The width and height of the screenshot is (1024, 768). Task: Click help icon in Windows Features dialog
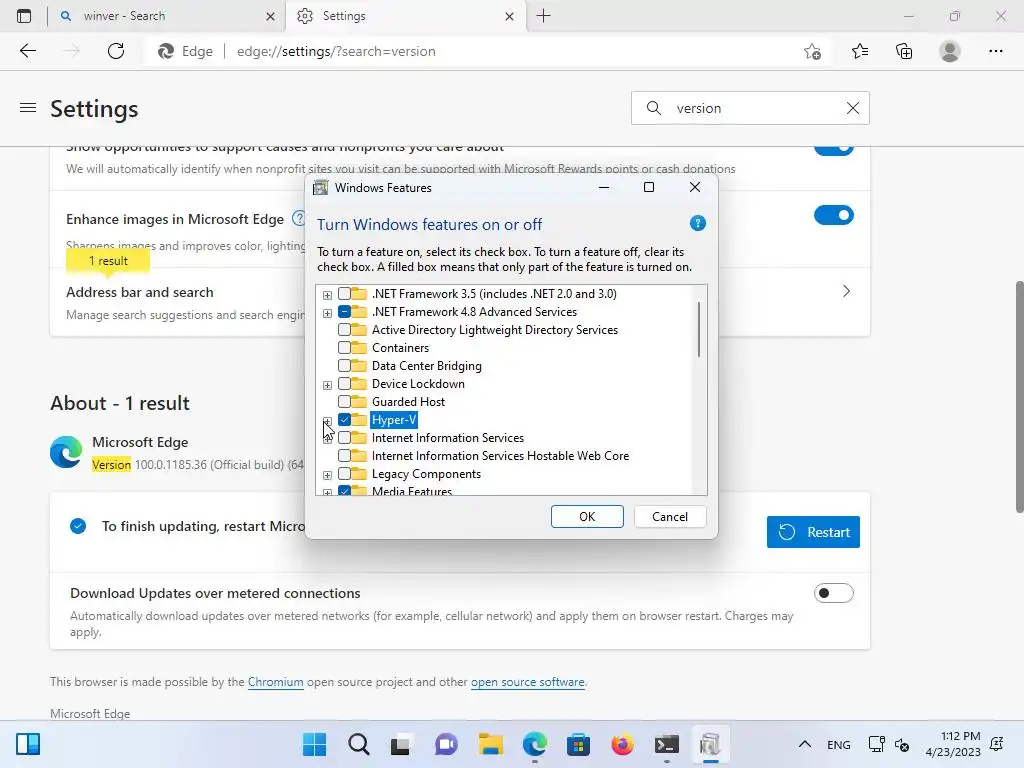697,223
